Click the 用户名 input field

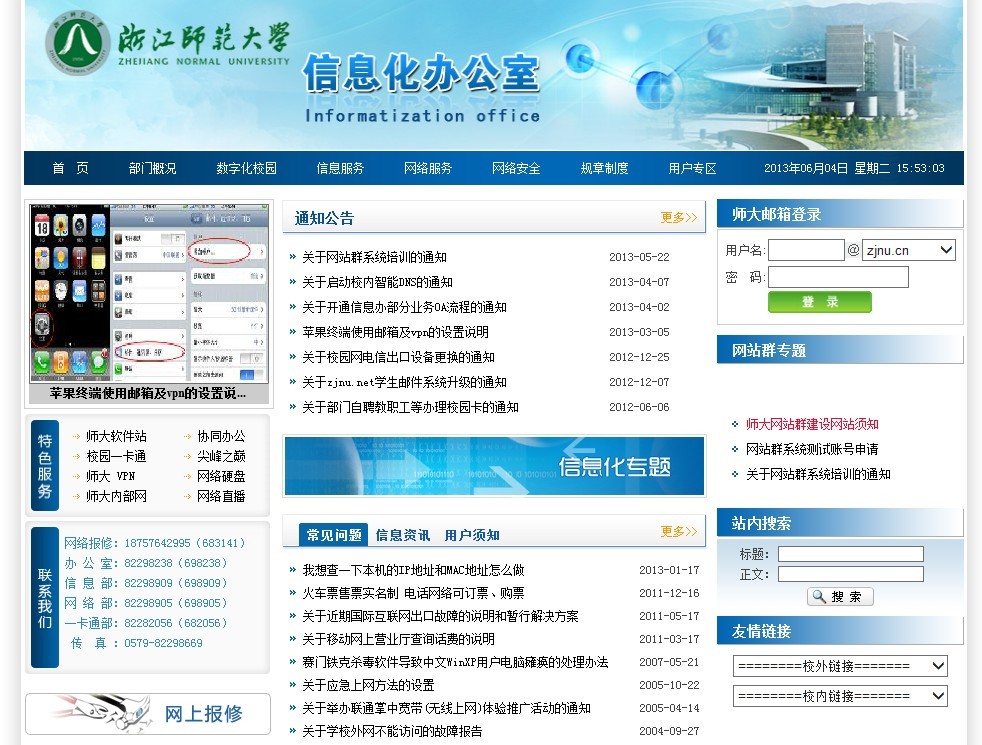point(806,250)
